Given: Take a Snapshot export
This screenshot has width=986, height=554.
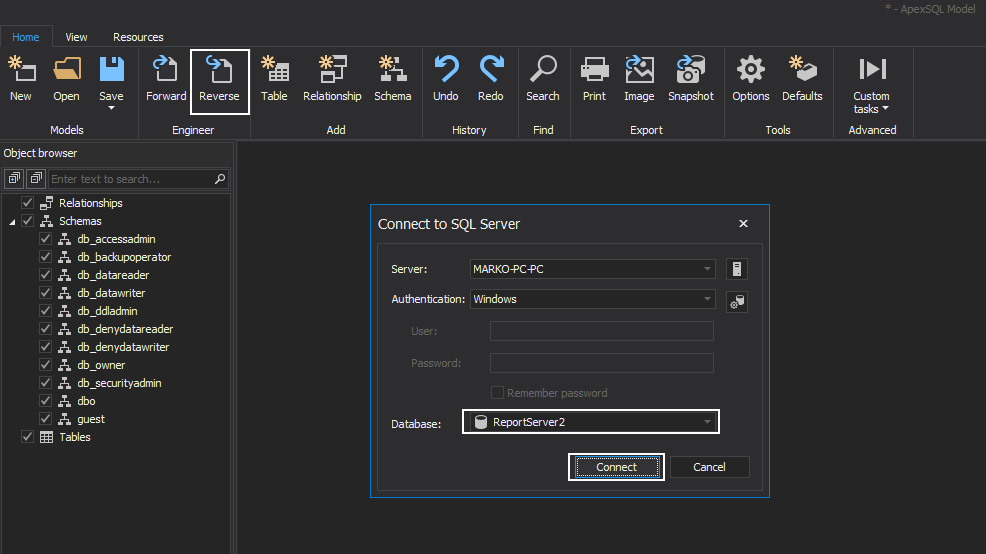Looking at the screenshot, I should click(690, 79).
